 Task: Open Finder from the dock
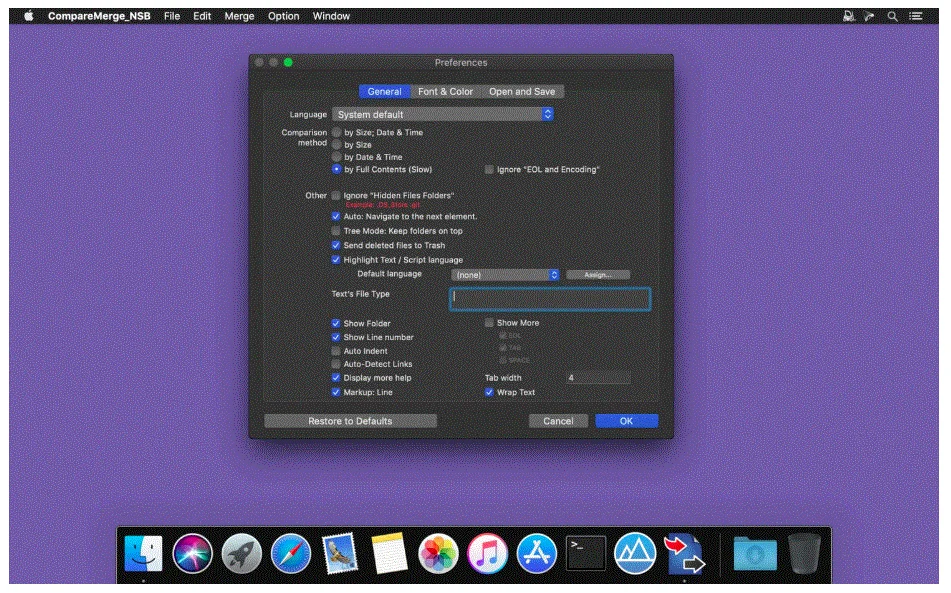tap(143, 554)
